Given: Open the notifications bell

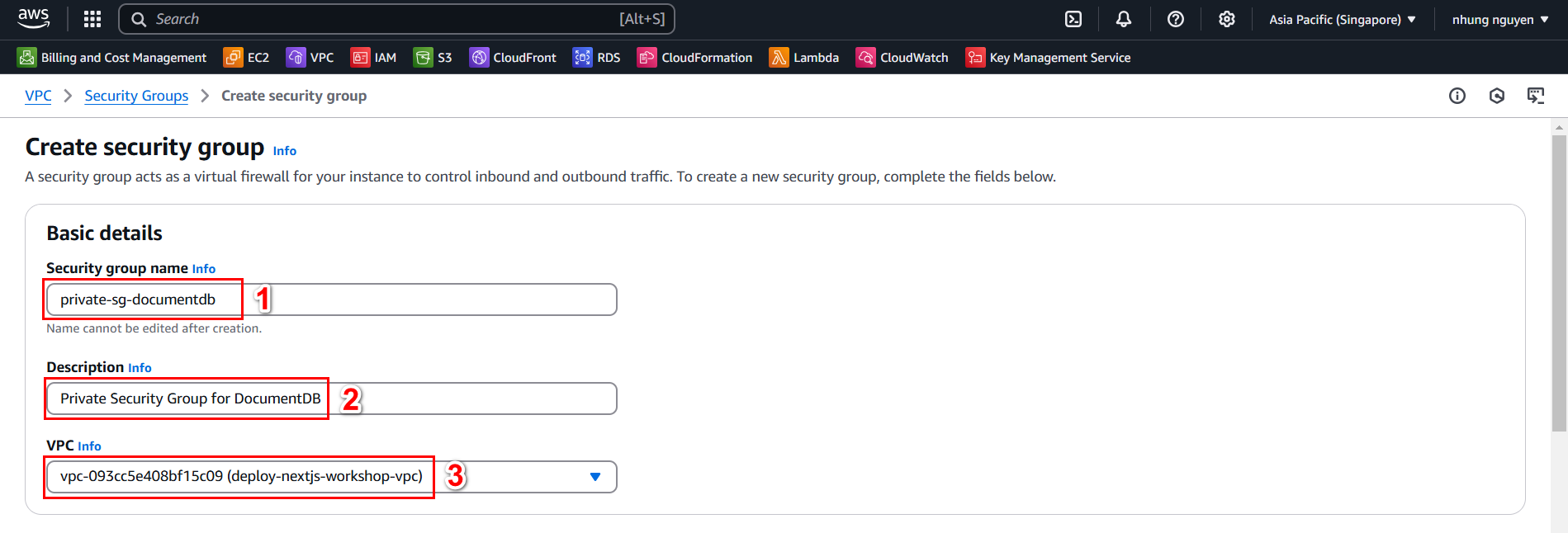Looking at the screenshot, I should [1124, 19].
